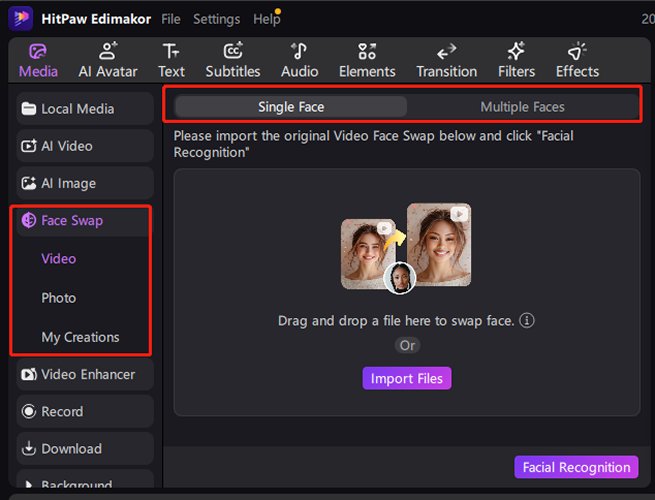Open the File menu
This screenshot has height=500, width=655.
[171, 19]
